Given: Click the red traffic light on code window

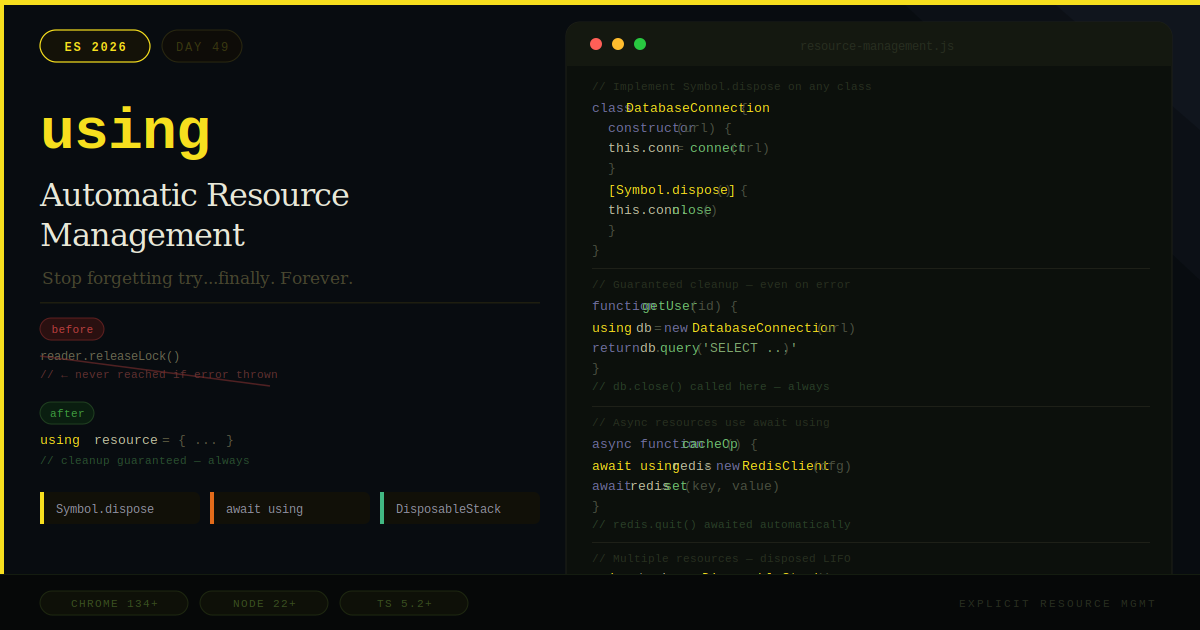Looking at the screenshot, I should [x=595, y=44].
